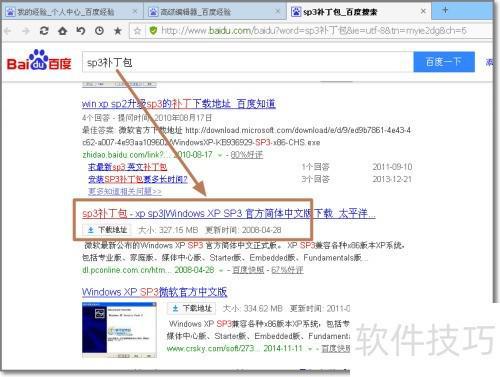Open favorites with the solid star icon
The height and width of the screenshot is (377, 500).
coord(117,31)
